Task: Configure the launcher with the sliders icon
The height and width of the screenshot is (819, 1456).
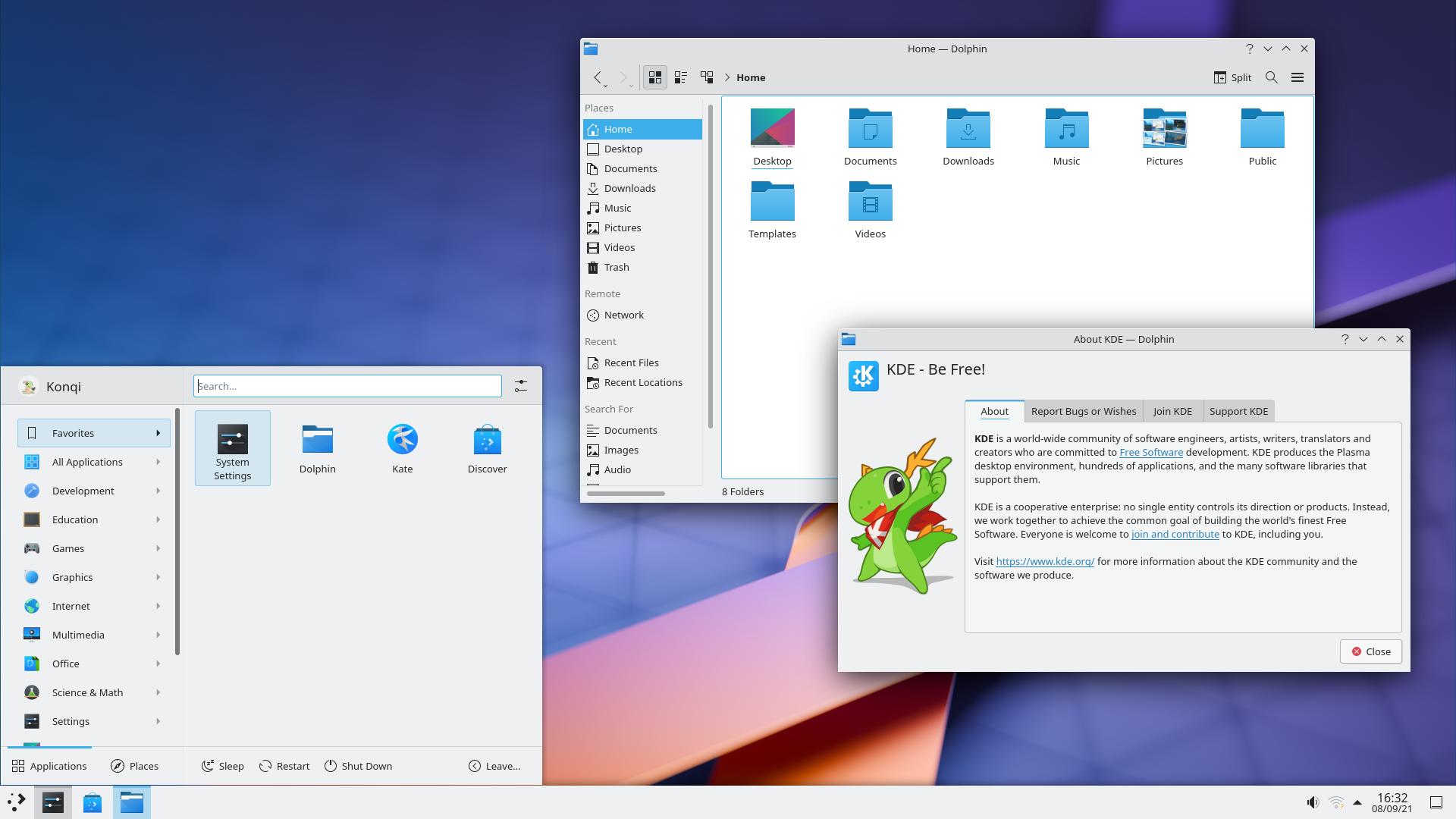Action: (x=521, y=387)
